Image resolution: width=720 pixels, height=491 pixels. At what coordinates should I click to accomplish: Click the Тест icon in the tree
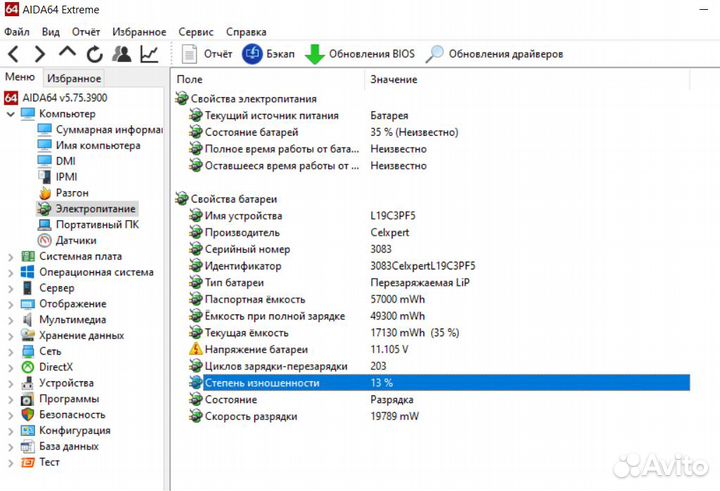pos(28,462)
